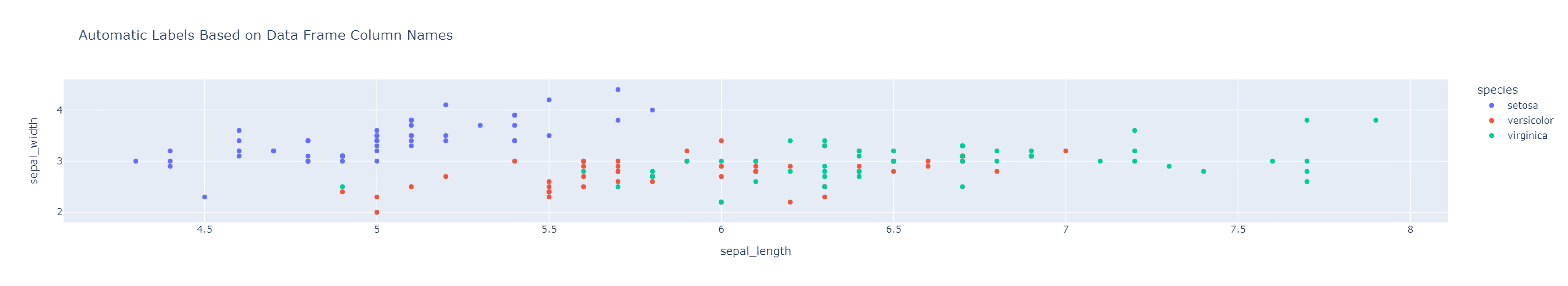
Task: Click the 6.5 x-axis tick label
Action: tap(893, 230)
